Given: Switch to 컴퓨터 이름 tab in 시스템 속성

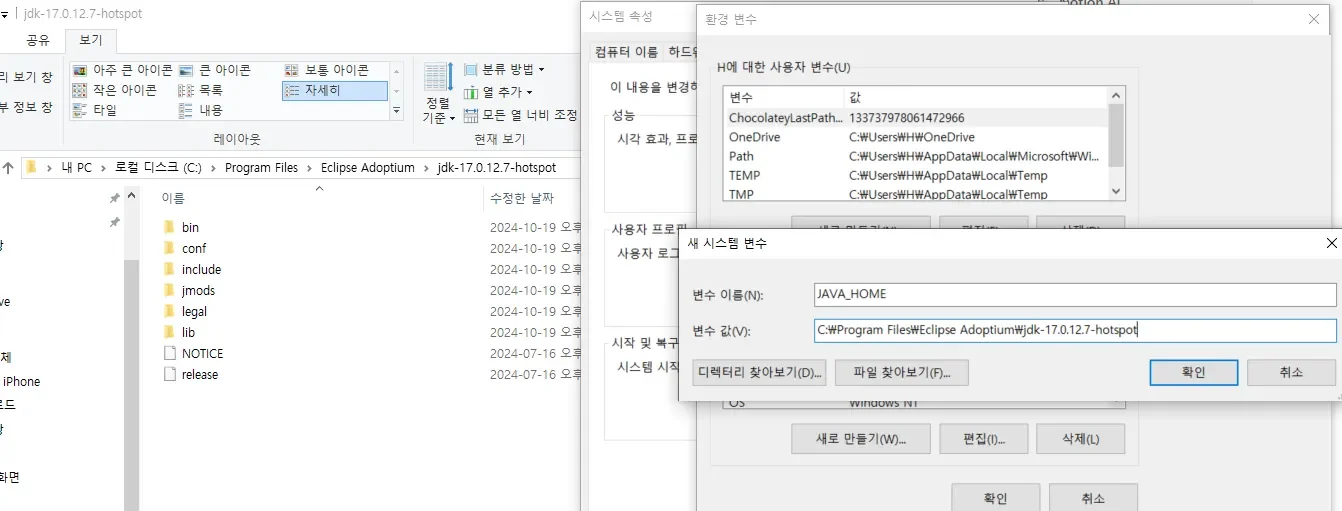Looking at the screenshot, I should [x=626, y=52].
